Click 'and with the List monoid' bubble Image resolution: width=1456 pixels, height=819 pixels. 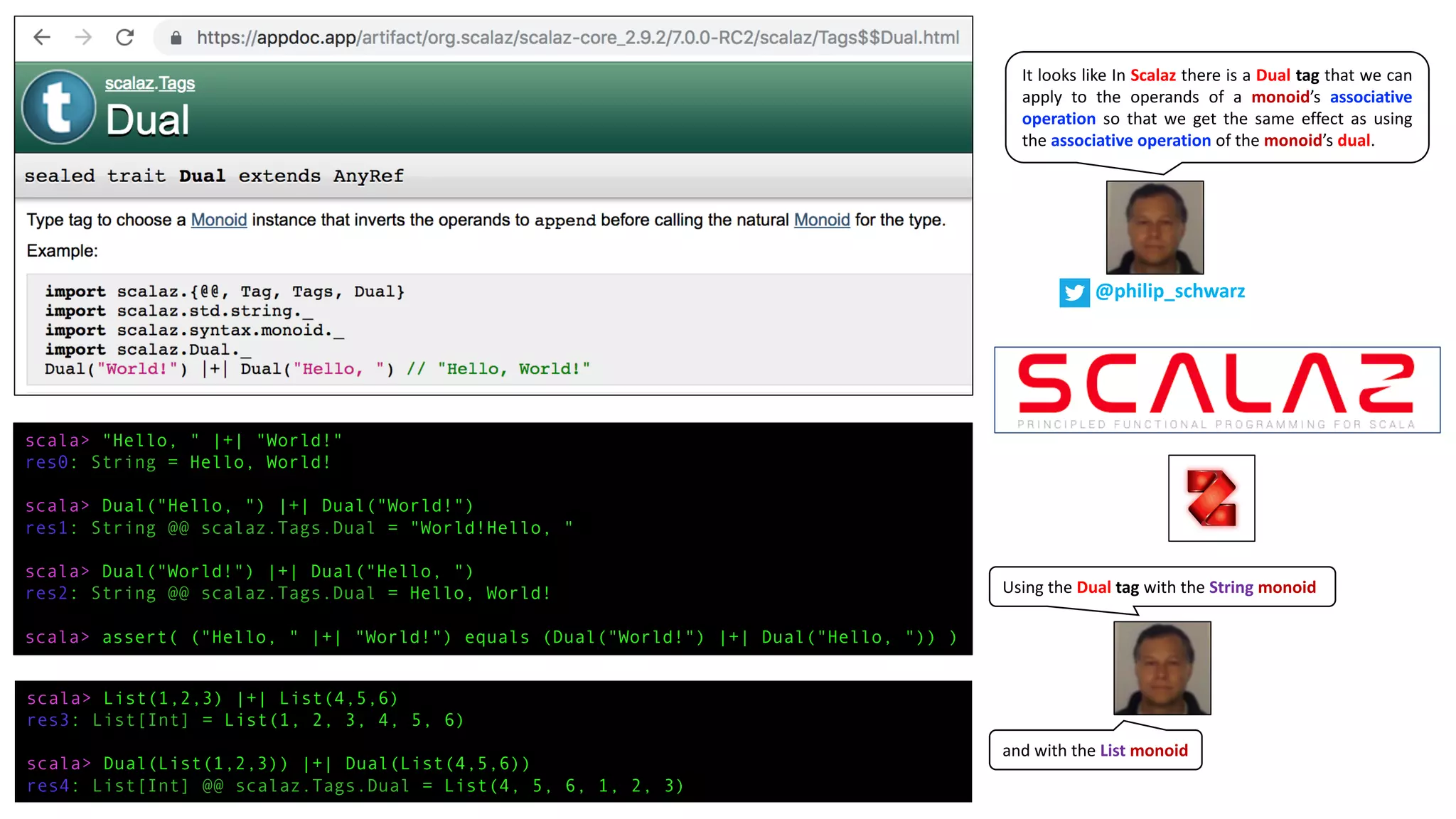click(1095, 750)
